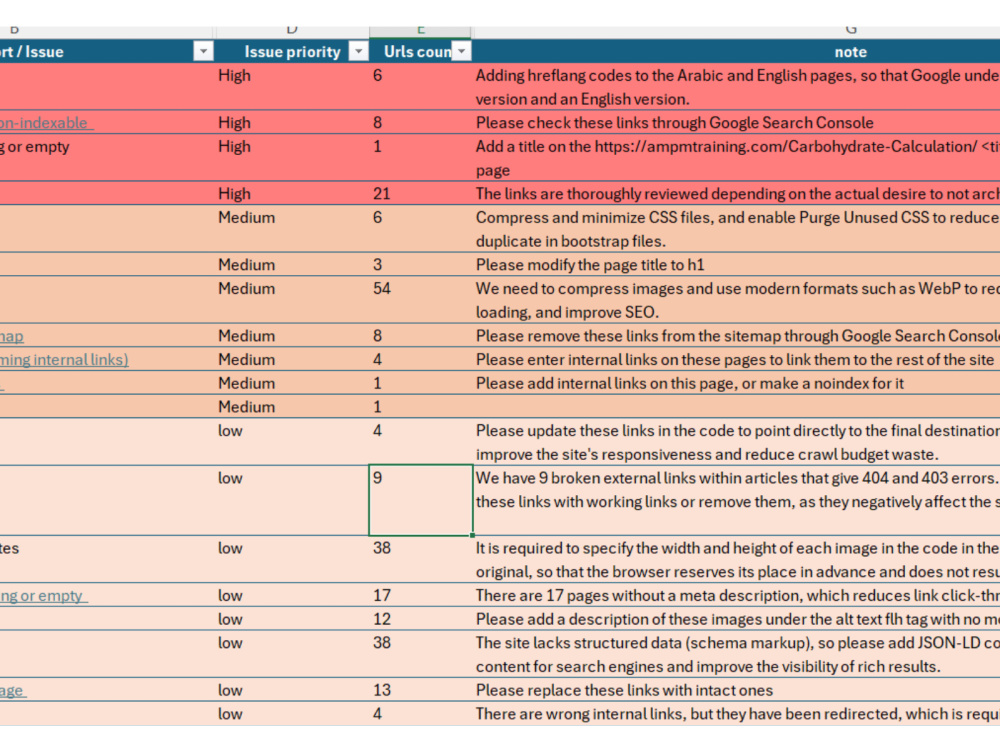Open the Urls count filter dropdown

(x=462, y=52)
